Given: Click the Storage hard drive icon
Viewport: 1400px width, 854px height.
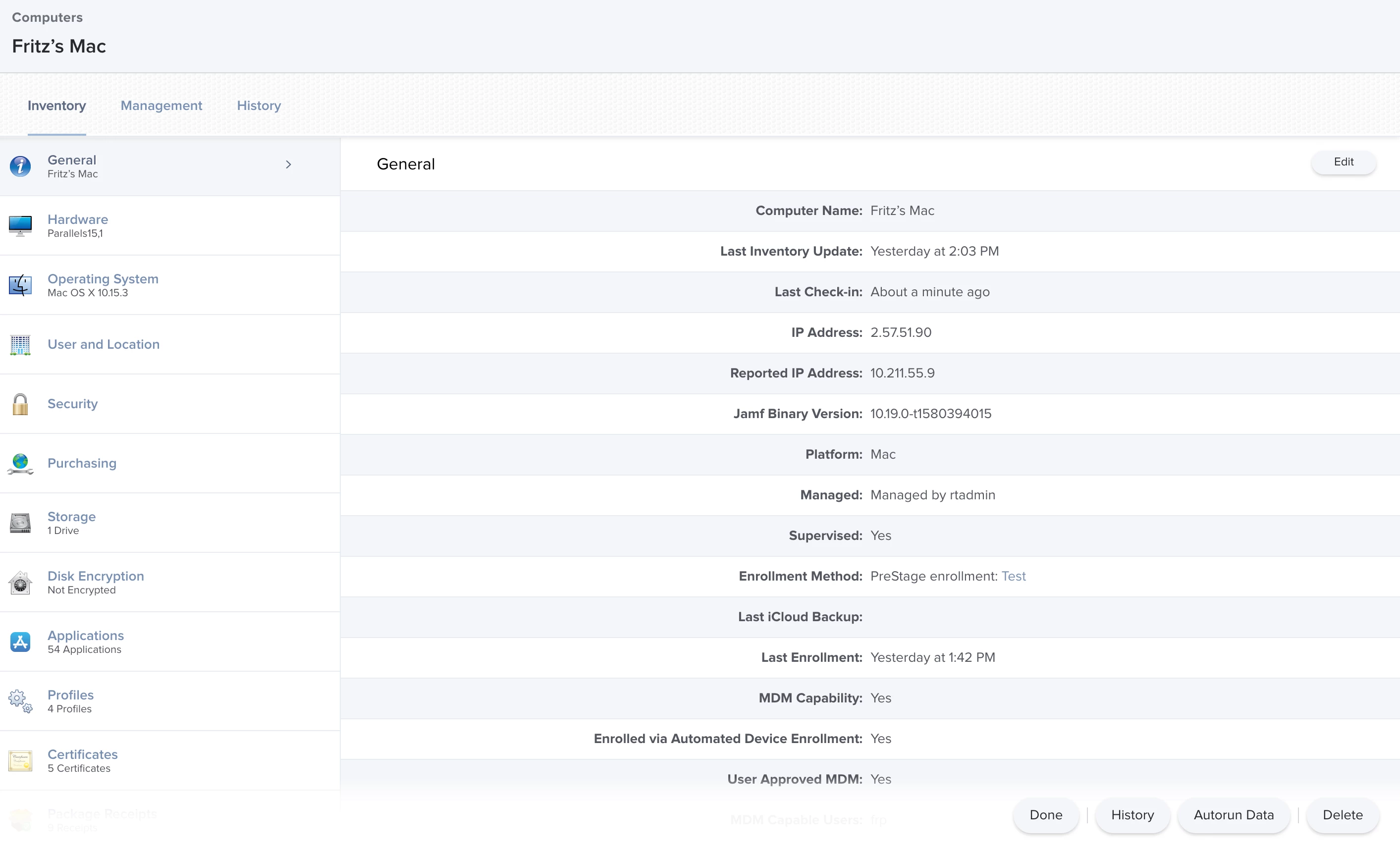Looking at the screenshot, I should (20, 523).
